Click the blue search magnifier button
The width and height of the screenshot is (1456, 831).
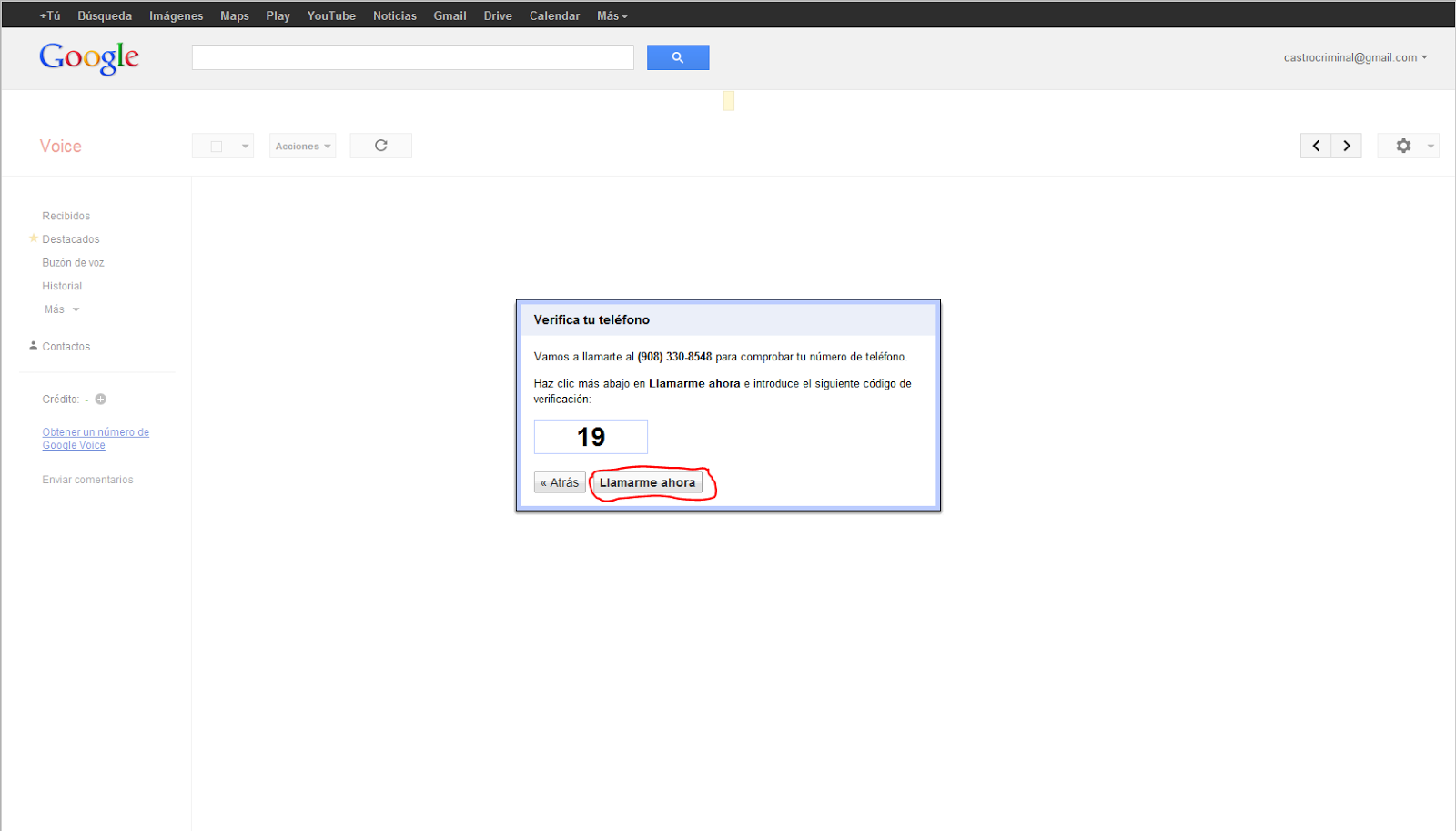coord(678,57)
